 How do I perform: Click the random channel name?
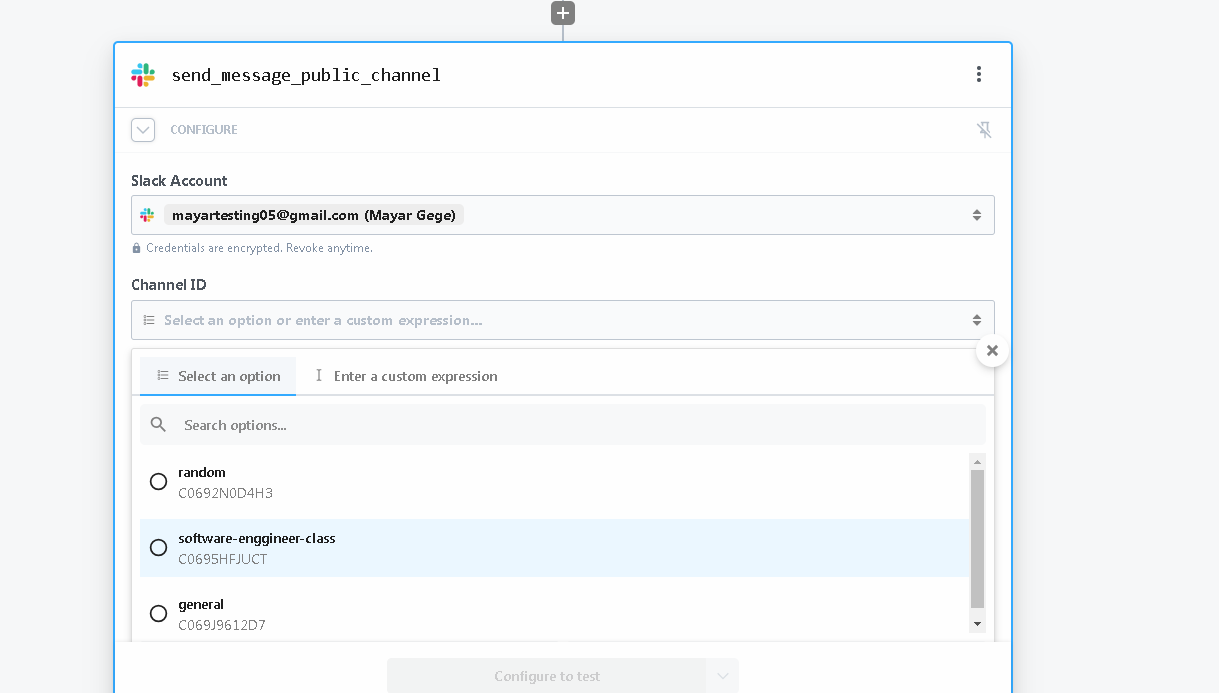(x=202, y=472)
